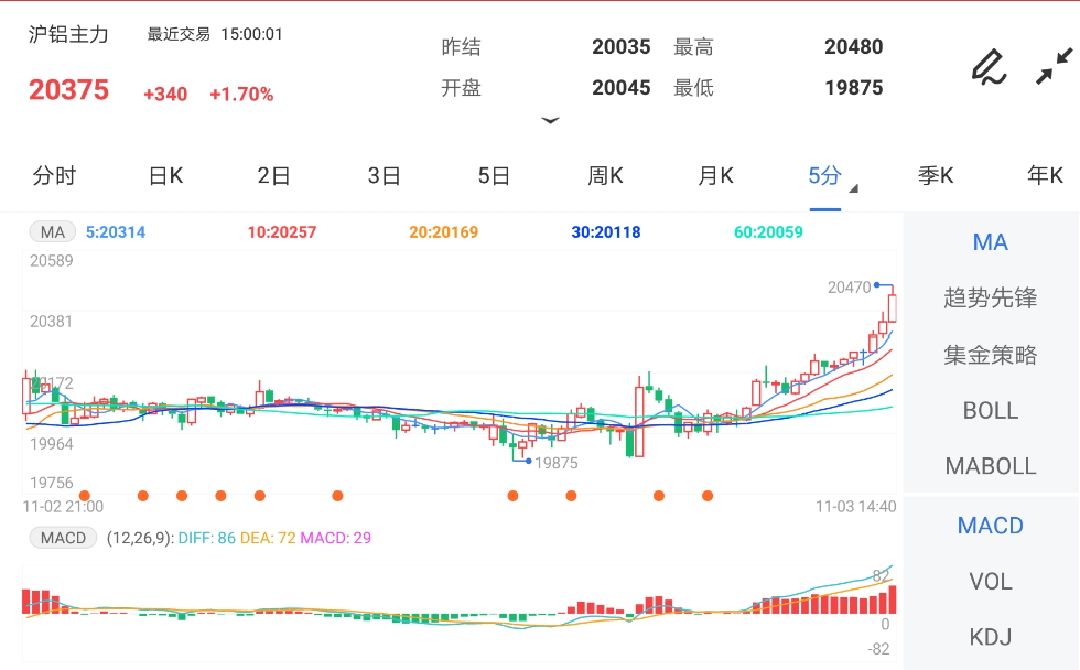
Task: Click the 20:20169 moving average value
Action: [444, 232]
